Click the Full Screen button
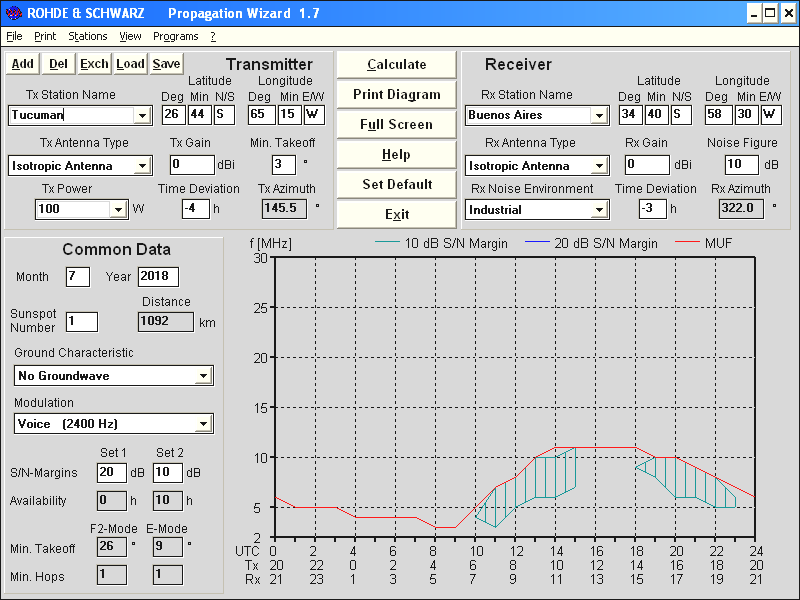This screenshot has height=600, width=800. (x=396, y=124)
